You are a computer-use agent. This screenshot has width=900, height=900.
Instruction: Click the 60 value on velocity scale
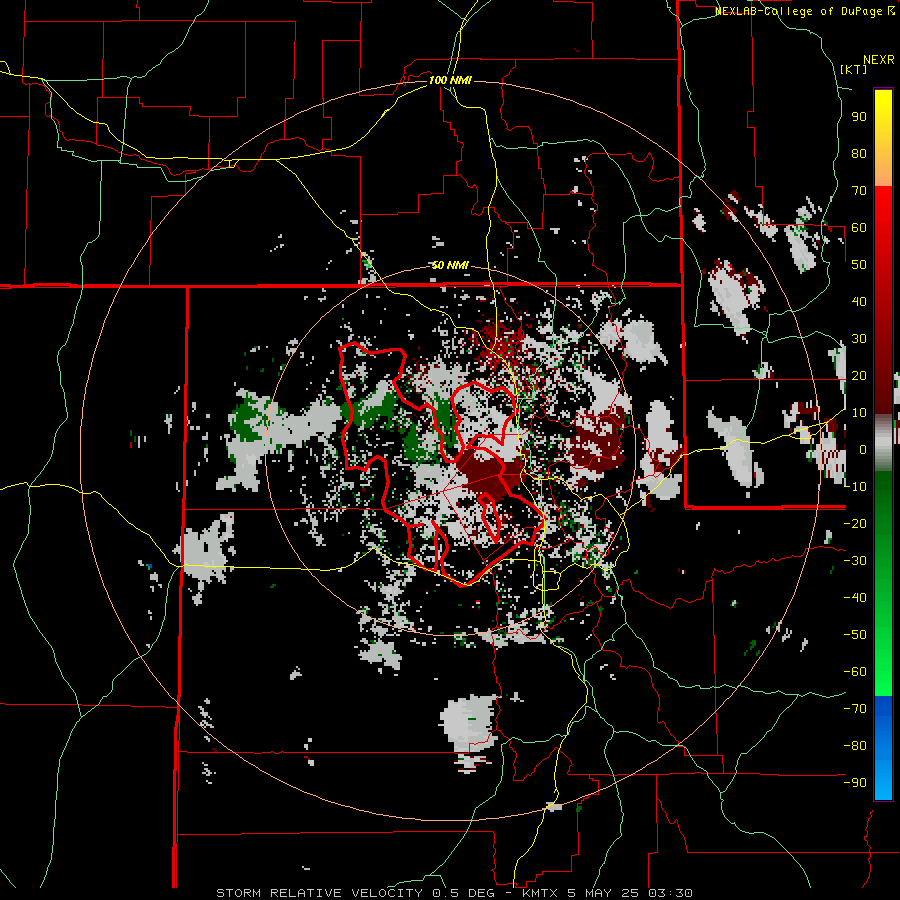[859, 228]
